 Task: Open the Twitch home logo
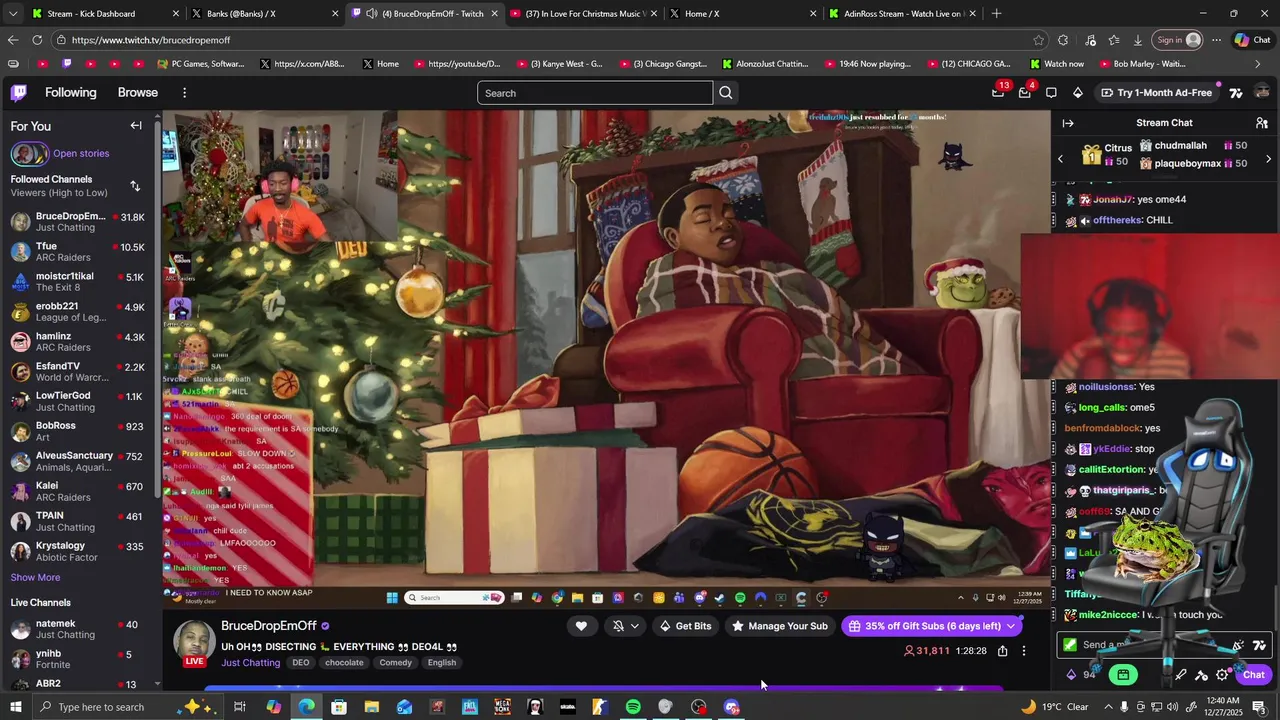click(19, 93)
